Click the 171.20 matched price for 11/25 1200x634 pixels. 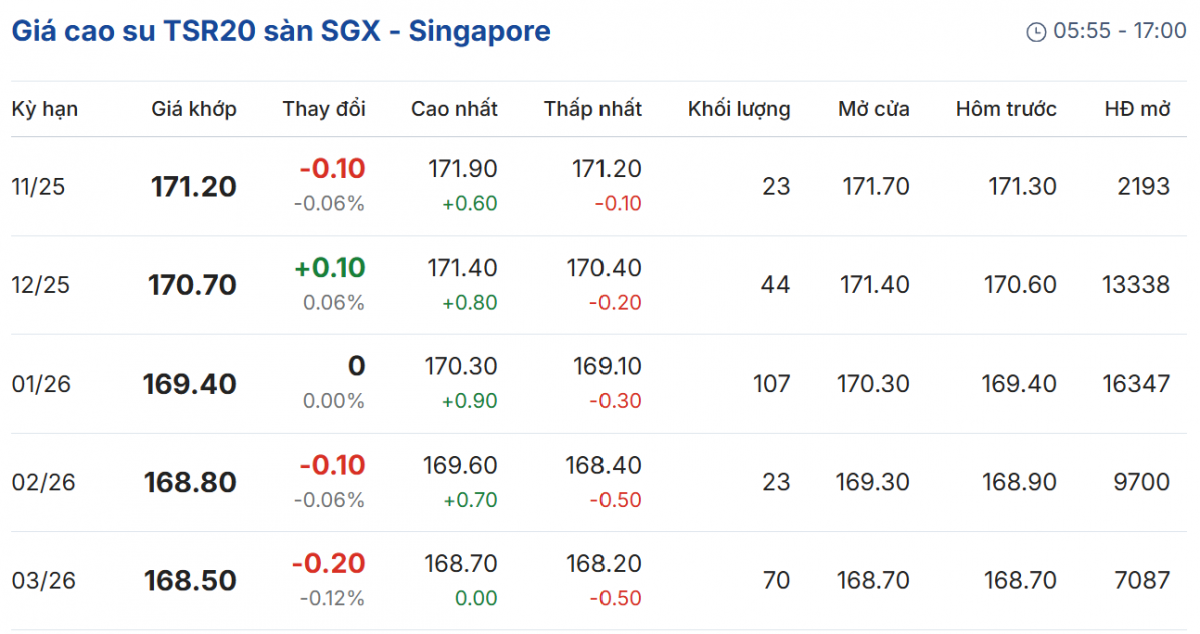194,186
